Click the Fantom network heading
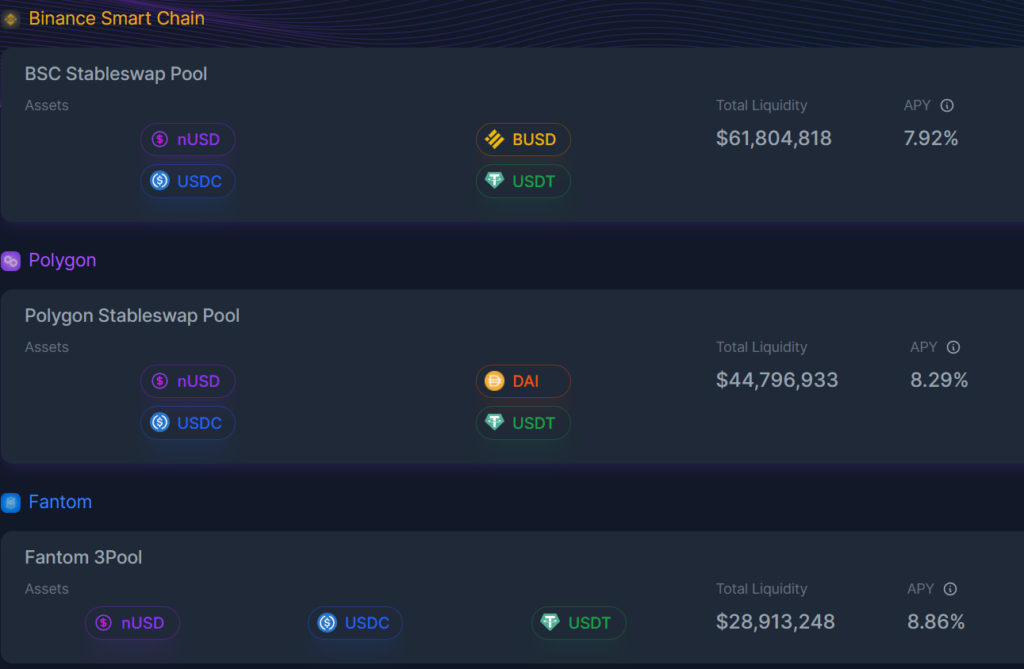This screenshot has height=669, width=1024. 60,502
